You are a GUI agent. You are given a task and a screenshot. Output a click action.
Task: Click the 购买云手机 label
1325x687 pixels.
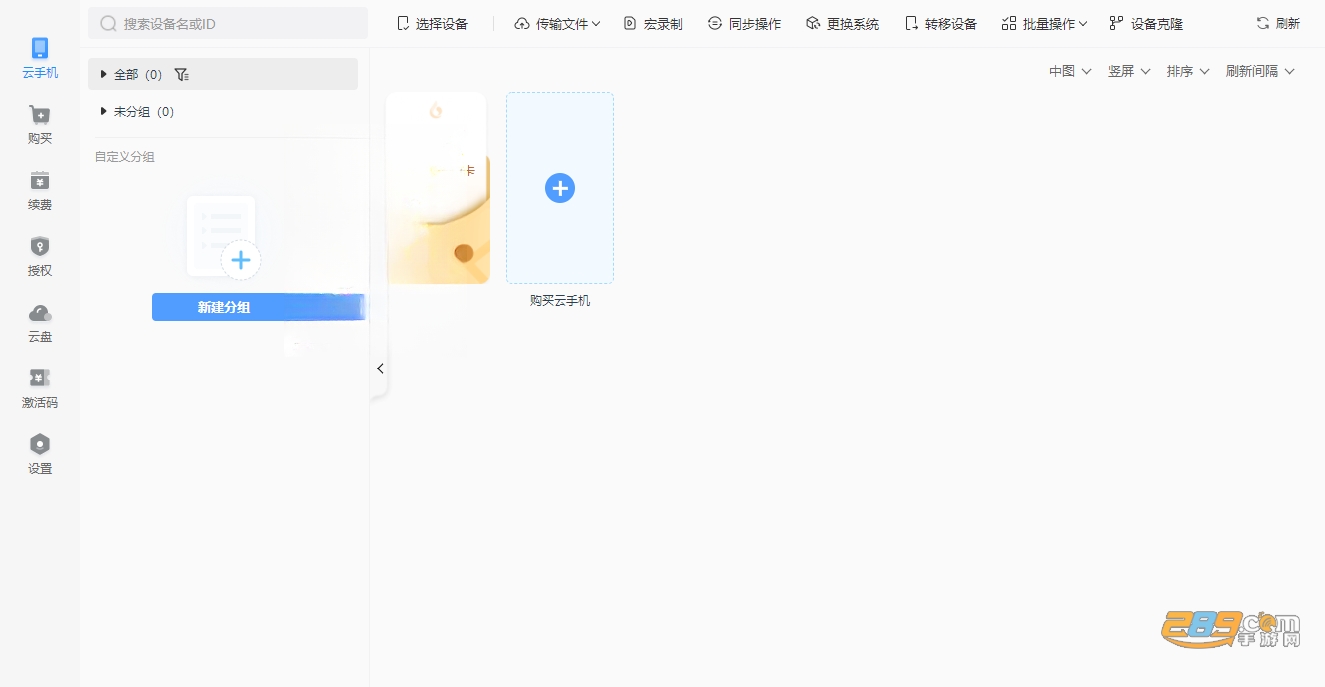click(560, 300)
